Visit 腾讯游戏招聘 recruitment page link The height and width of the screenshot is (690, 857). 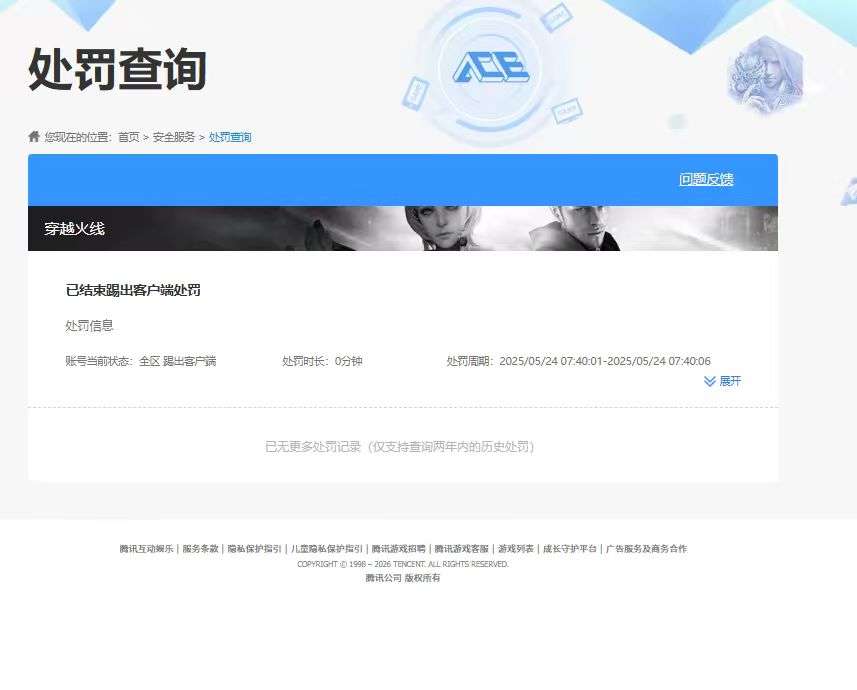click(x=397, y=548)
